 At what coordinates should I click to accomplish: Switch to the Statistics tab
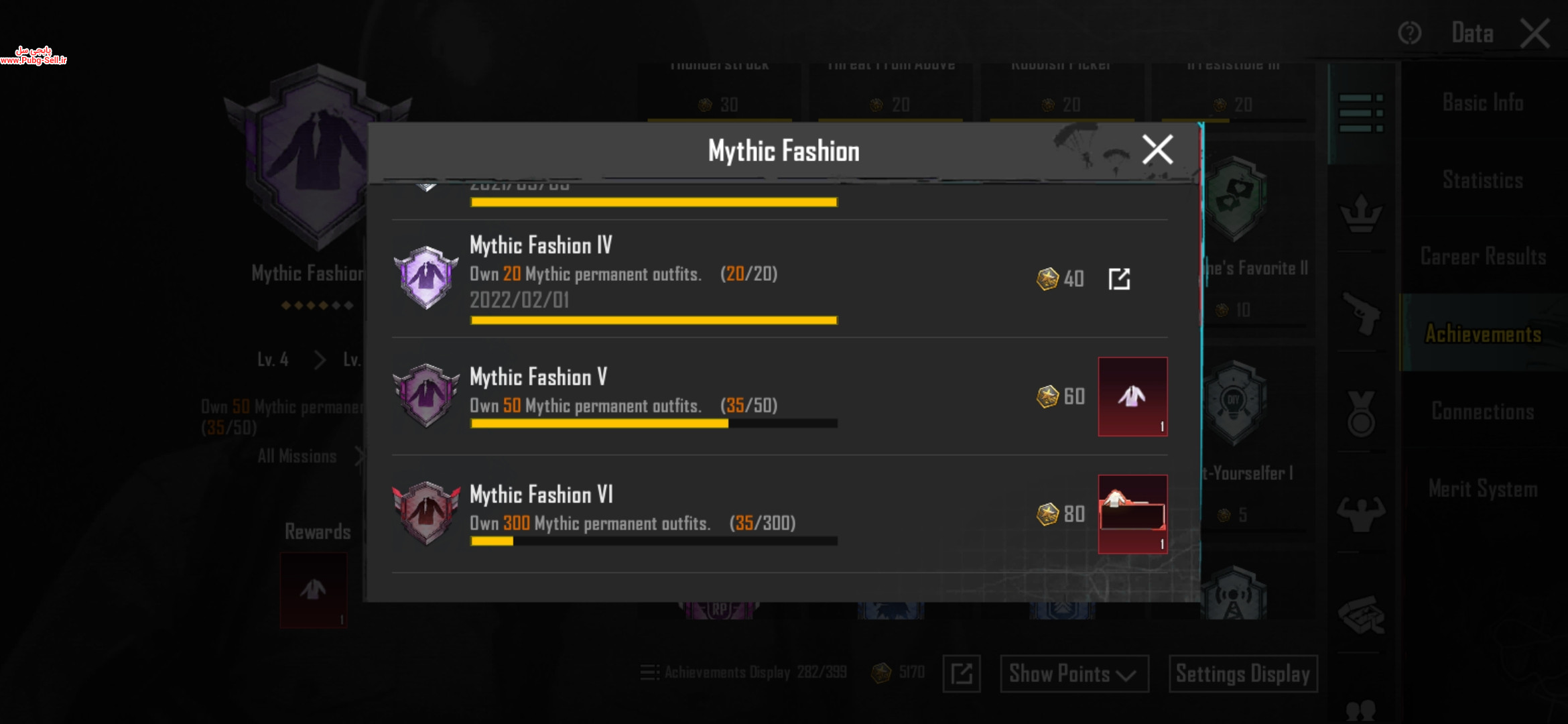coord(1483,180)
